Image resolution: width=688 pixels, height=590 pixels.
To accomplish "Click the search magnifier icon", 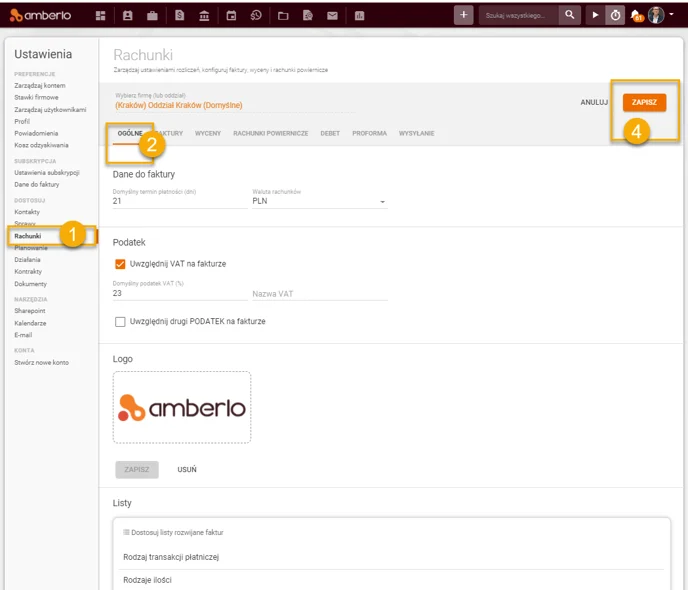I will [x=570, y=15].
